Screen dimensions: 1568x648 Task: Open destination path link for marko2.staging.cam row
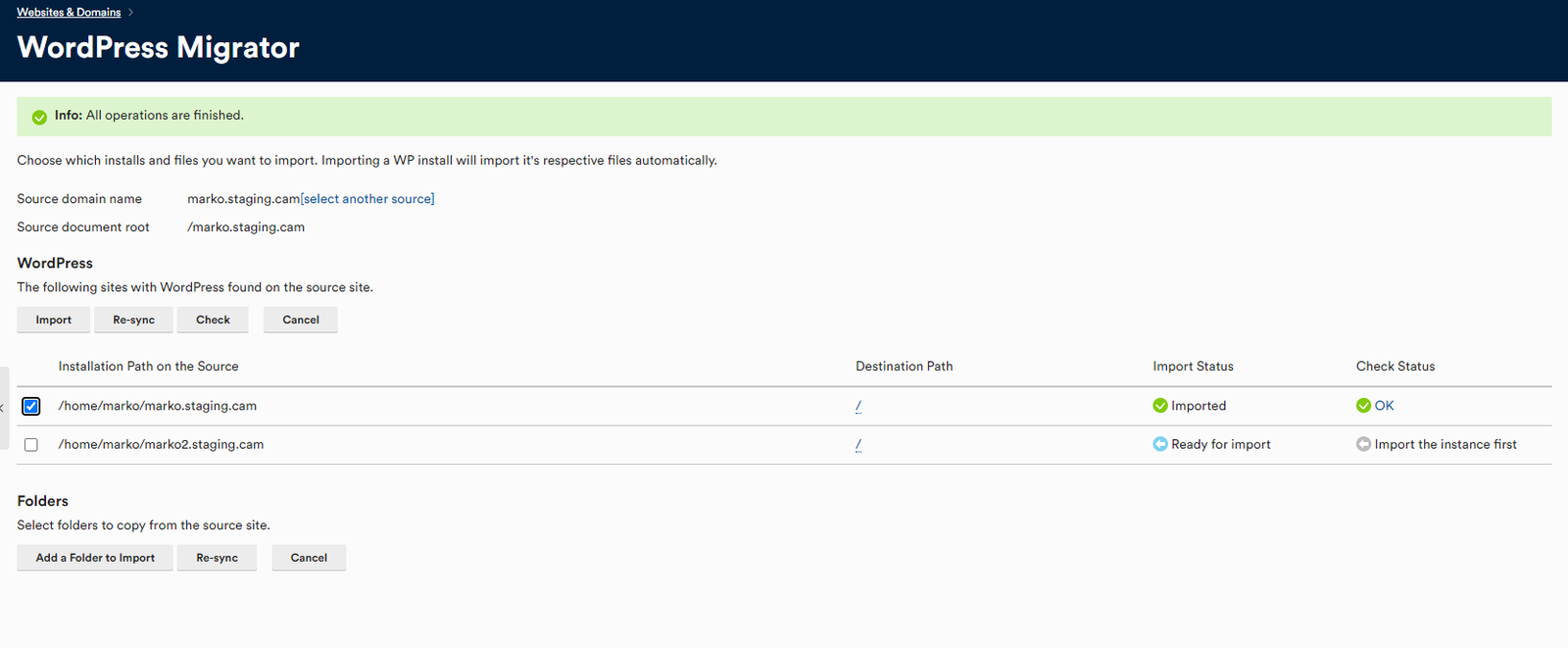click(858, 444)
